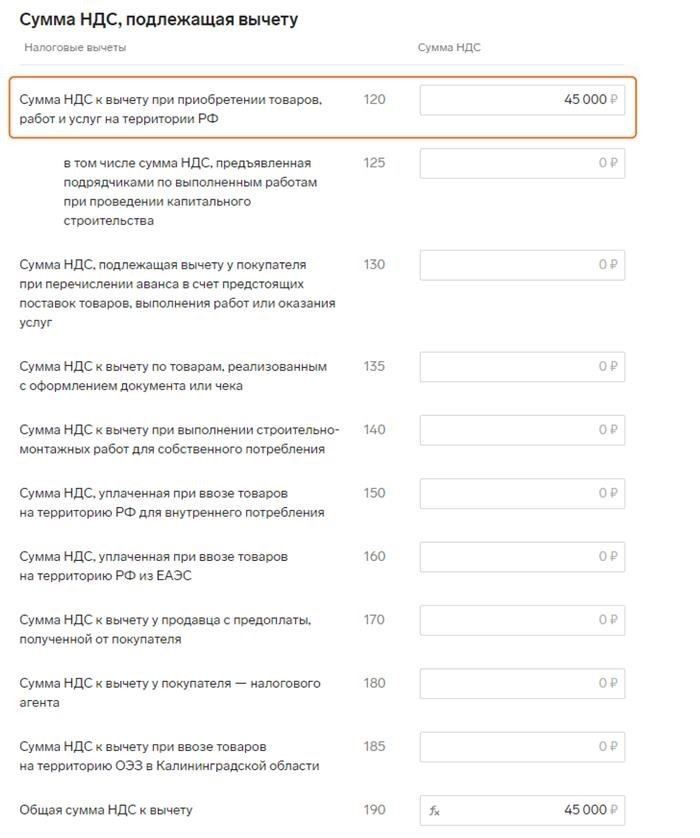The height and width of the screenshot is (838, 700).
Task: Click the "Сумма НДС" column header
Action: [x=449, y=47]
